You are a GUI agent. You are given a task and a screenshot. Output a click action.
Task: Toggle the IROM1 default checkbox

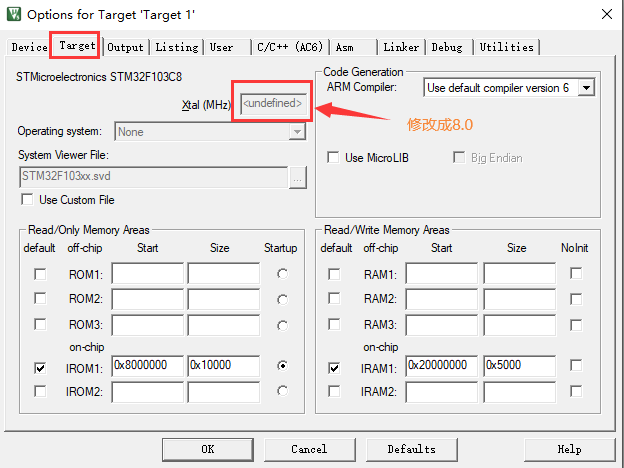[x=40, y=367]
